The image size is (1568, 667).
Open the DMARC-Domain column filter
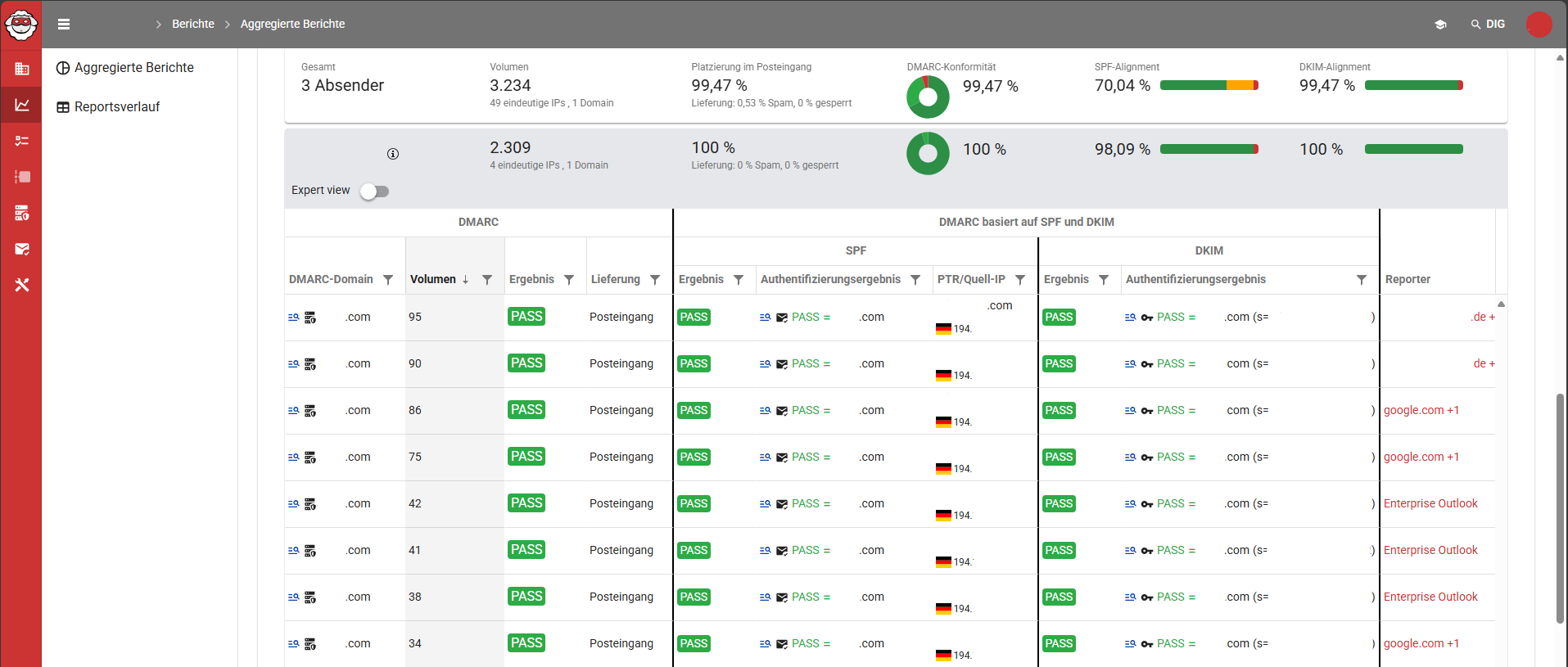tap(388, 280)
